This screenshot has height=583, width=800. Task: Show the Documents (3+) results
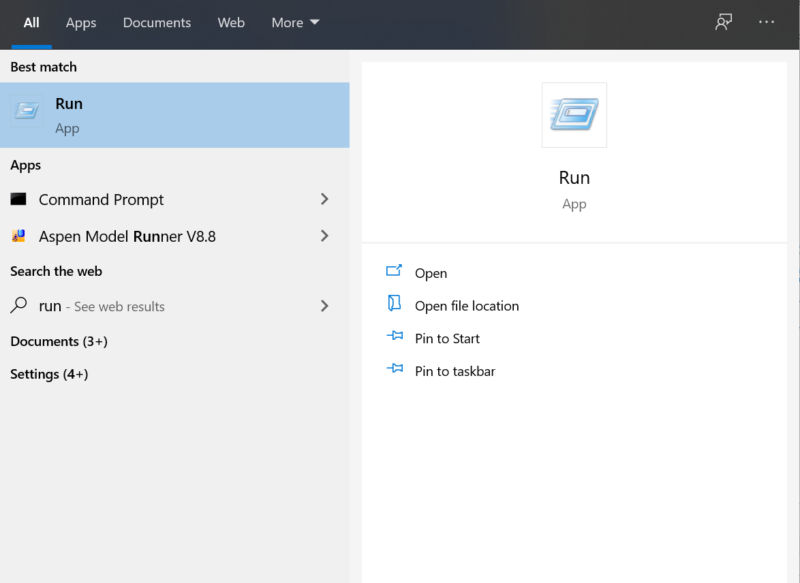58,342
